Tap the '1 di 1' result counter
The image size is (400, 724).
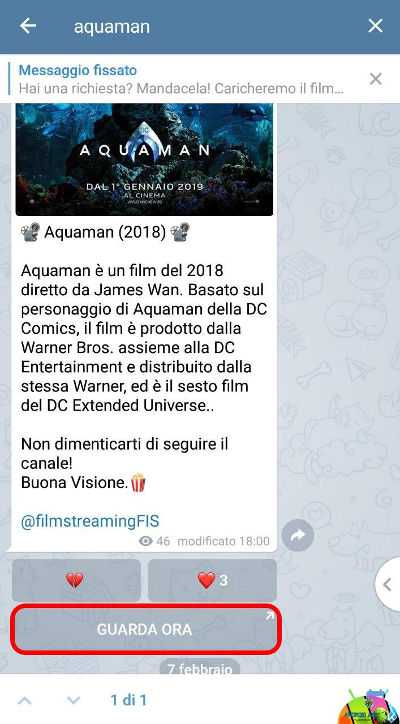[x=128, y=700]
